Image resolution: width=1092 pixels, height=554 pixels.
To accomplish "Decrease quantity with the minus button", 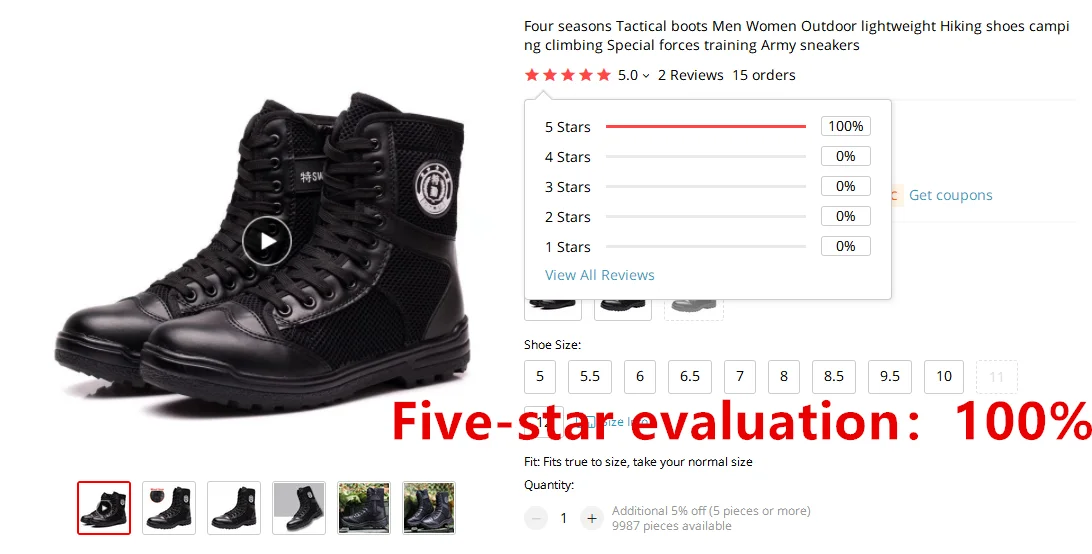I will tap(536, 518).
